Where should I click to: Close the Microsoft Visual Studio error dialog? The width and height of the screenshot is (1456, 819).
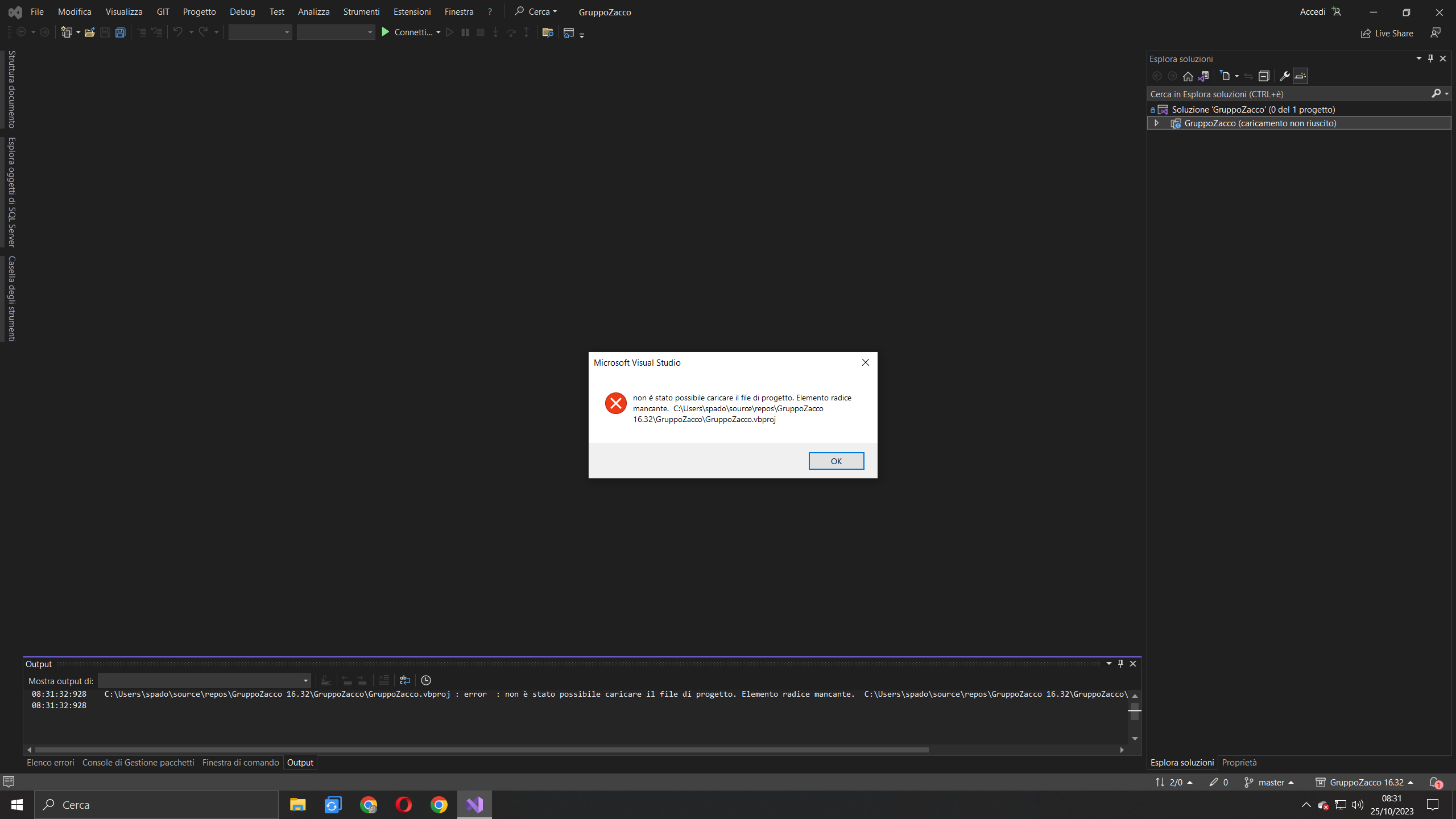865,362
